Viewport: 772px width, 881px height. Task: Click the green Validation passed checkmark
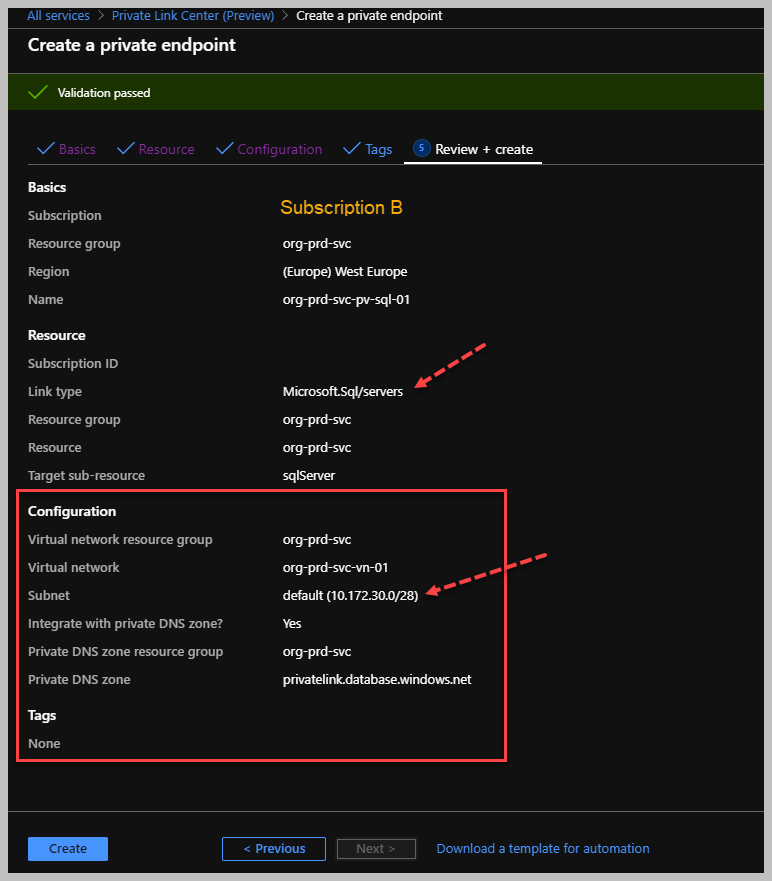[x=38, y=92]
